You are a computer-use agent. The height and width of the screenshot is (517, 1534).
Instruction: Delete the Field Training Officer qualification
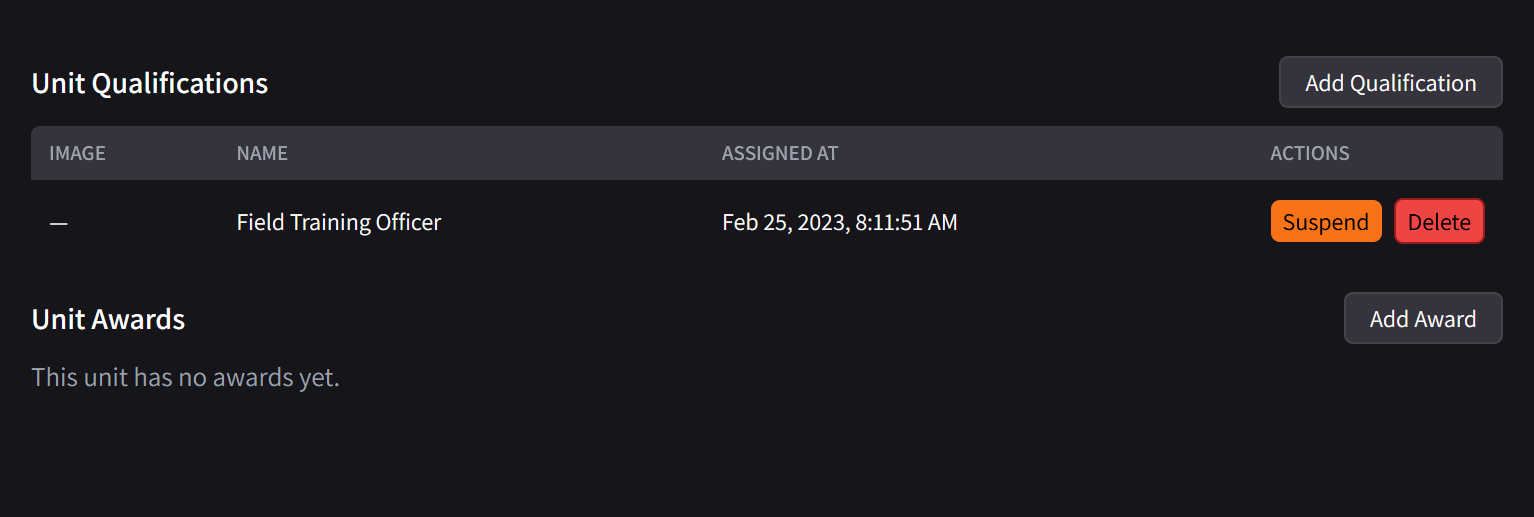(x=1438, y=222)
